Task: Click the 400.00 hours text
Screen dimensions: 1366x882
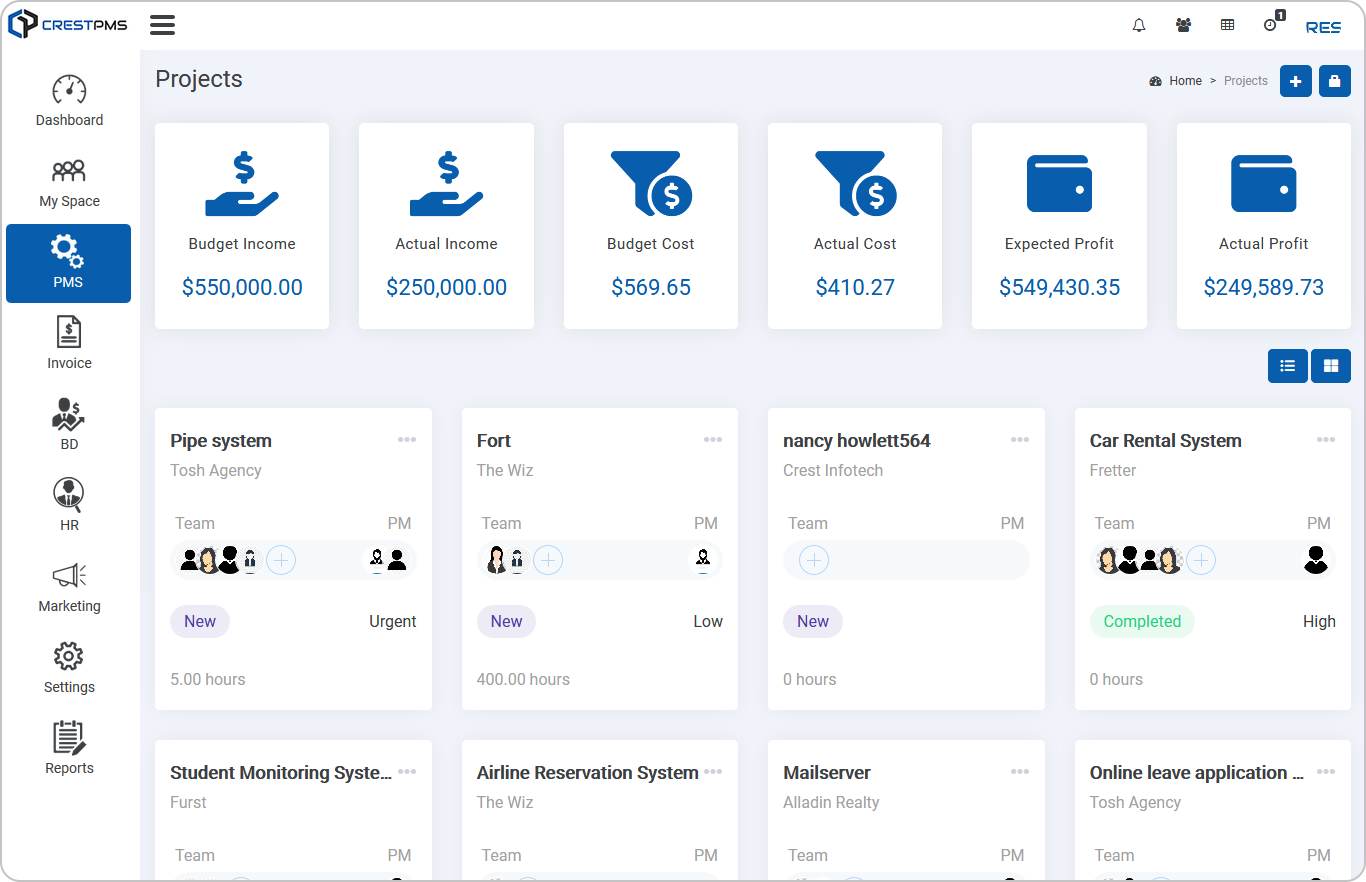Action: click(523, 680)
